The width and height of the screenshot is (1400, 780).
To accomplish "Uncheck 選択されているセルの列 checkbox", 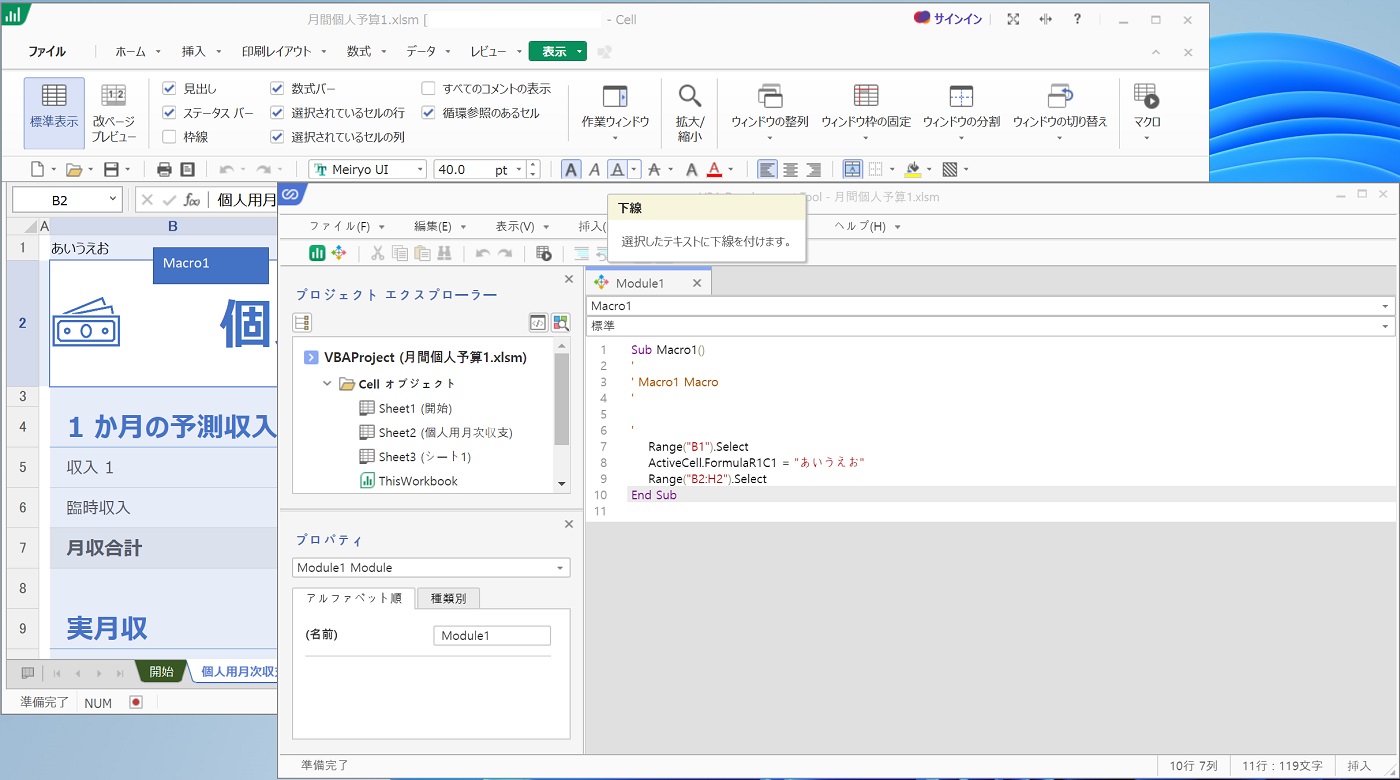I will tap(277, 137).
